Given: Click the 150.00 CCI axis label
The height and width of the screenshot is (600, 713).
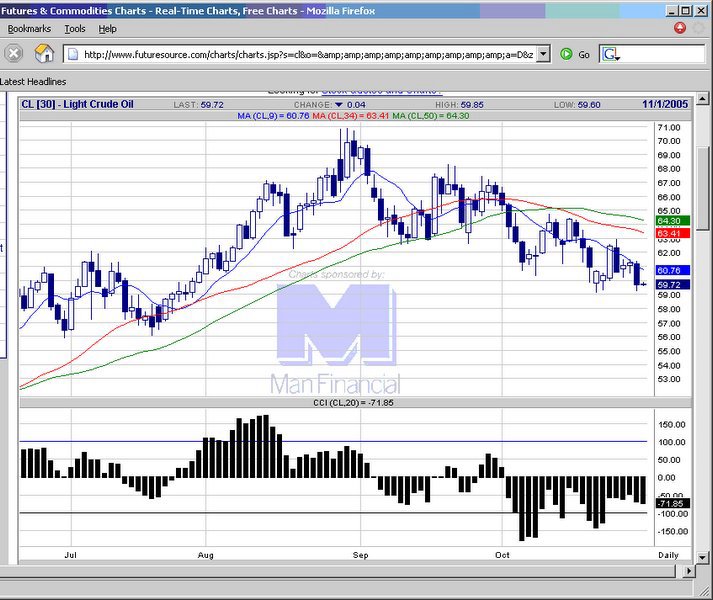Looking at the screenshot, I should [672, 424].
